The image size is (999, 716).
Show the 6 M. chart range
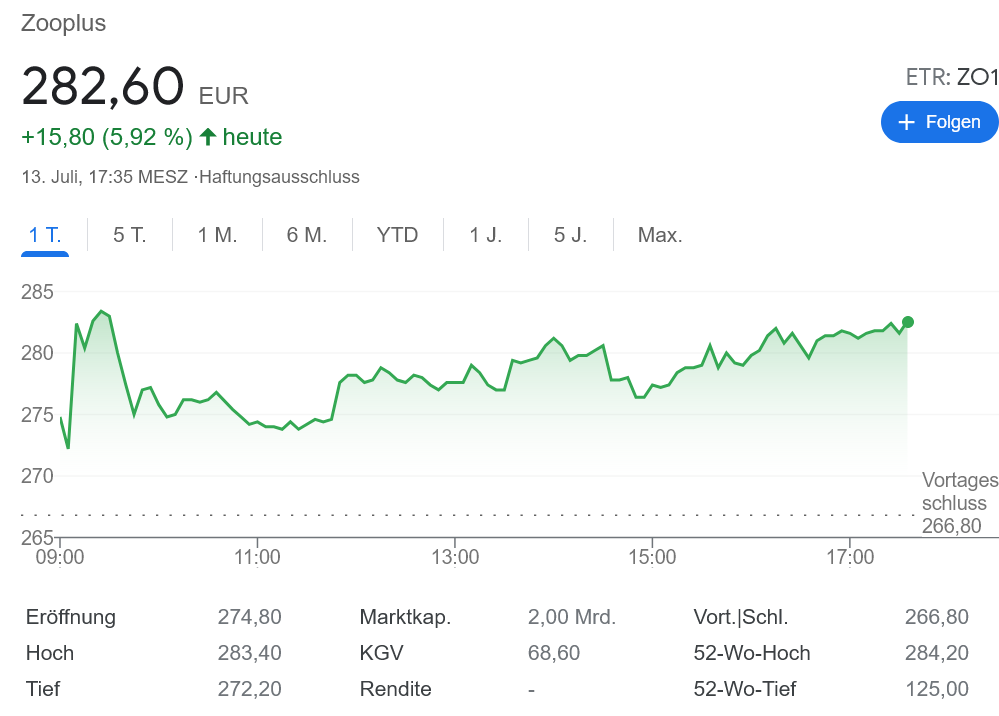(x=307, y=235)
